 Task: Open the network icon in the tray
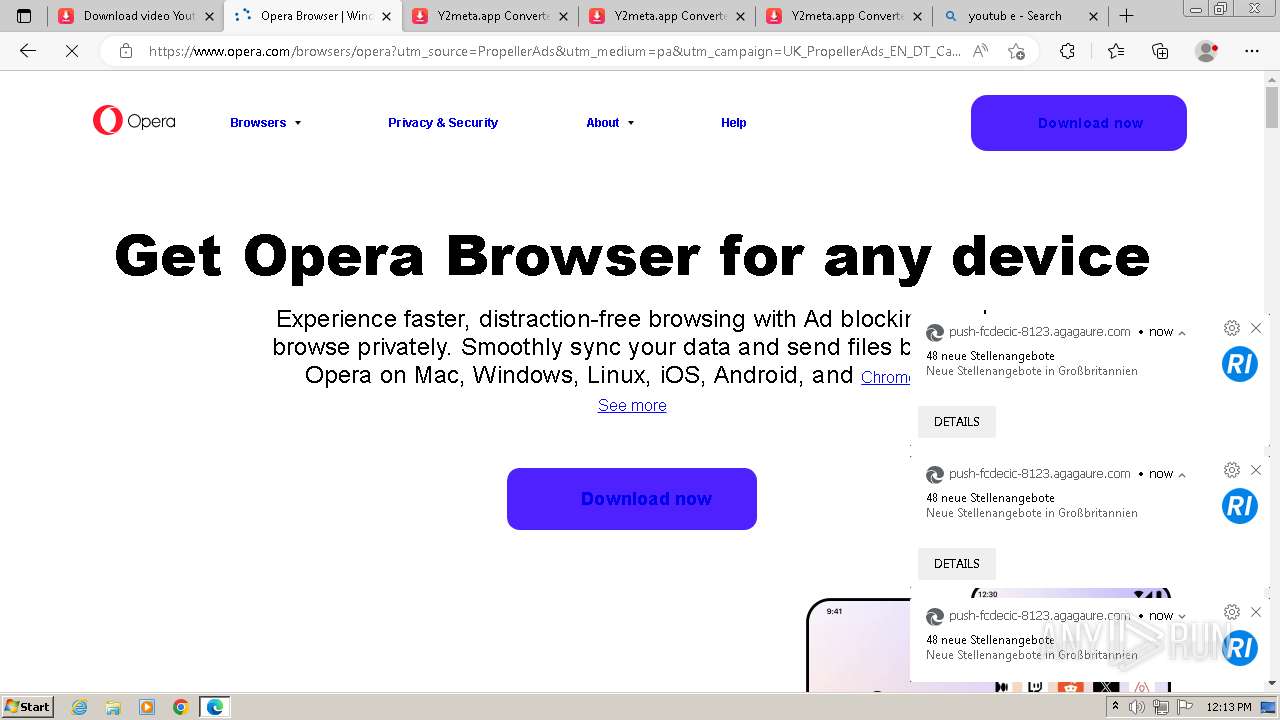(1160, 707)
